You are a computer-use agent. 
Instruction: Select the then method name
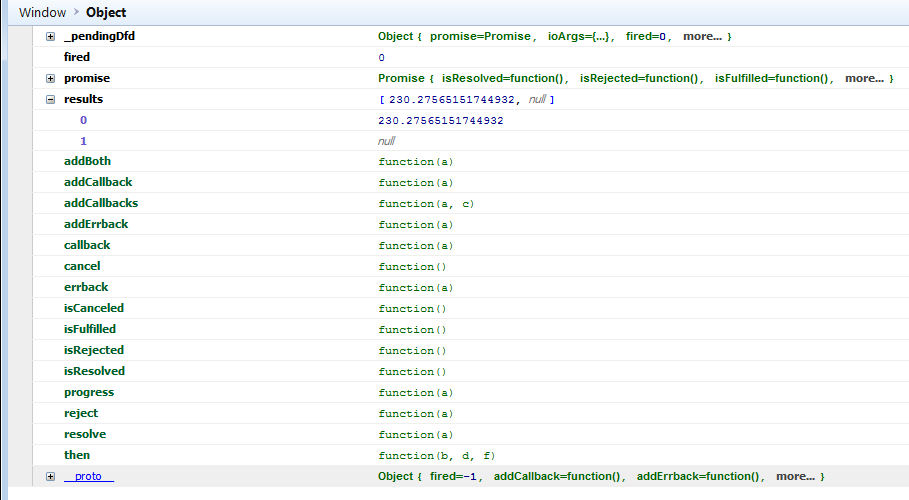coord(77,455)
